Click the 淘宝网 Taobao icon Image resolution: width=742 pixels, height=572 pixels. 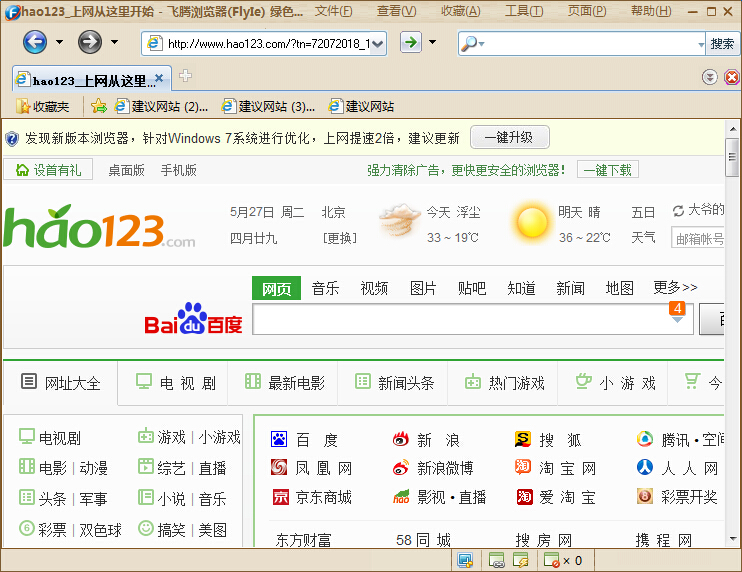tap(523, 468)
